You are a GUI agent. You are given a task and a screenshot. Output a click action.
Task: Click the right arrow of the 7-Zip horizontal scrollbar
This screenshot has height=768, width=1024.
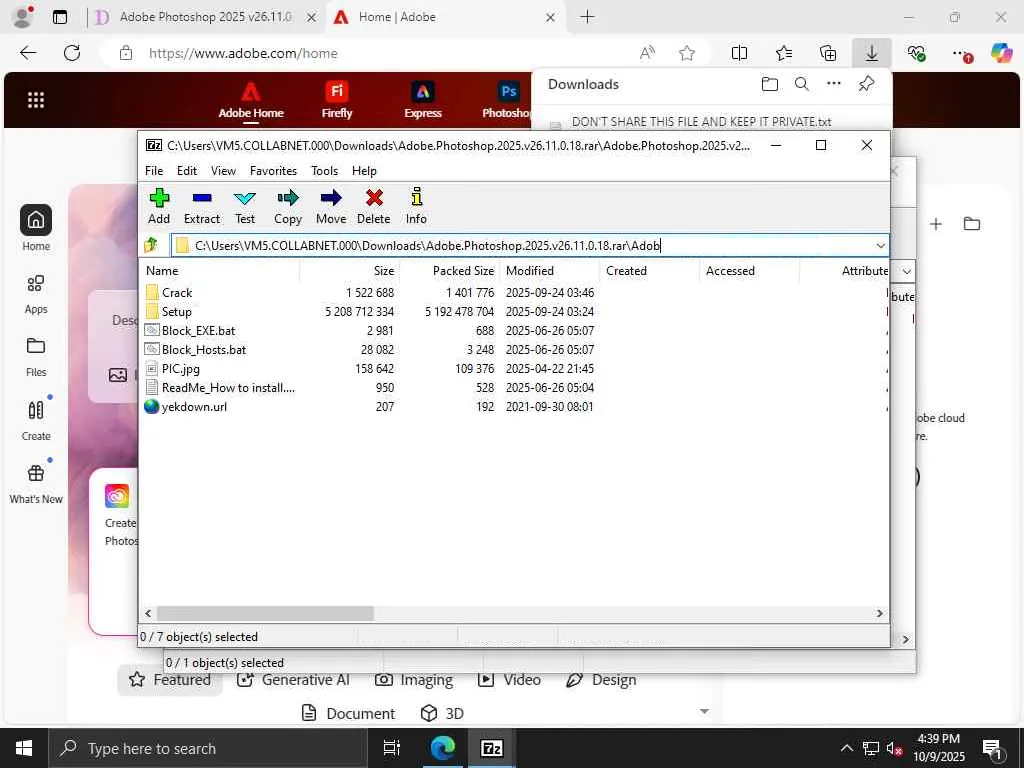(880, 613)
